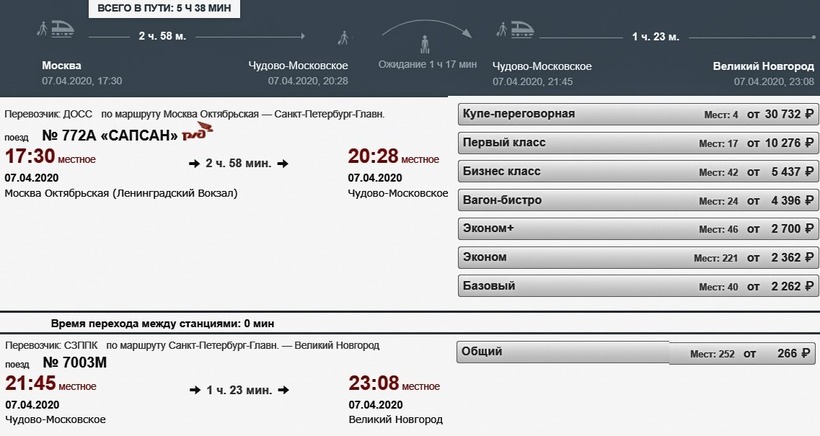This screenshot has width=820, height=436.
Task: Click train icon for second route leg
Action: pos(522,29)
